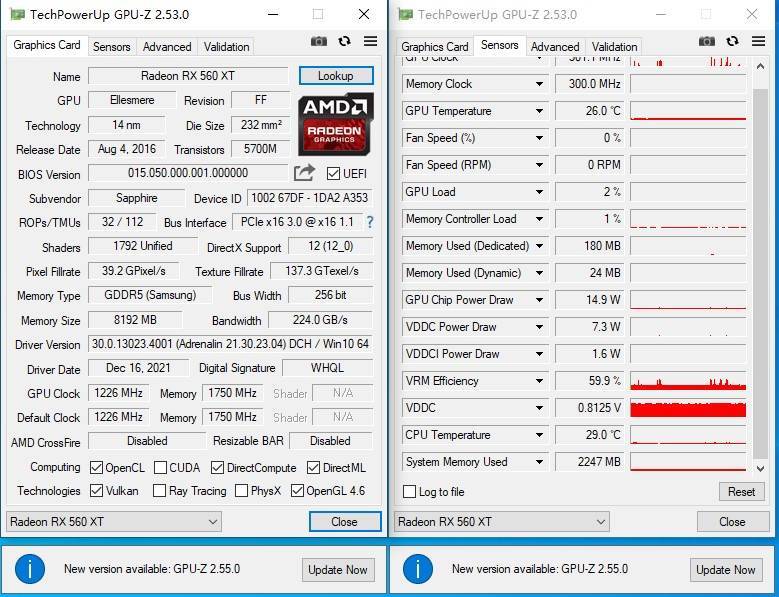779x597 pixels.
Task: Open Fan Speed (%) sensor dropdown
Action: pos(539,138)
